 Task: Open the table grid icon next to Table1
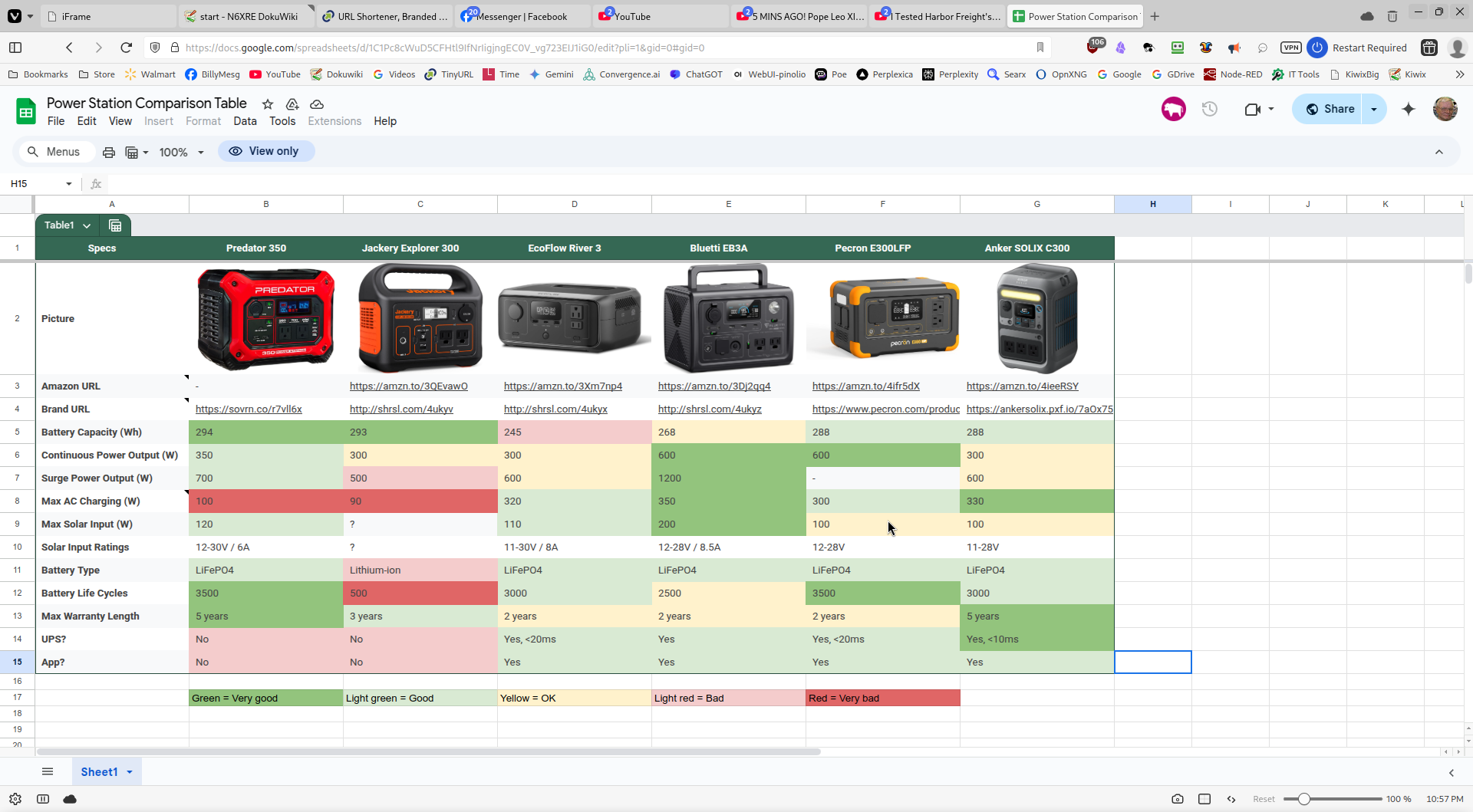pos(115,225)
